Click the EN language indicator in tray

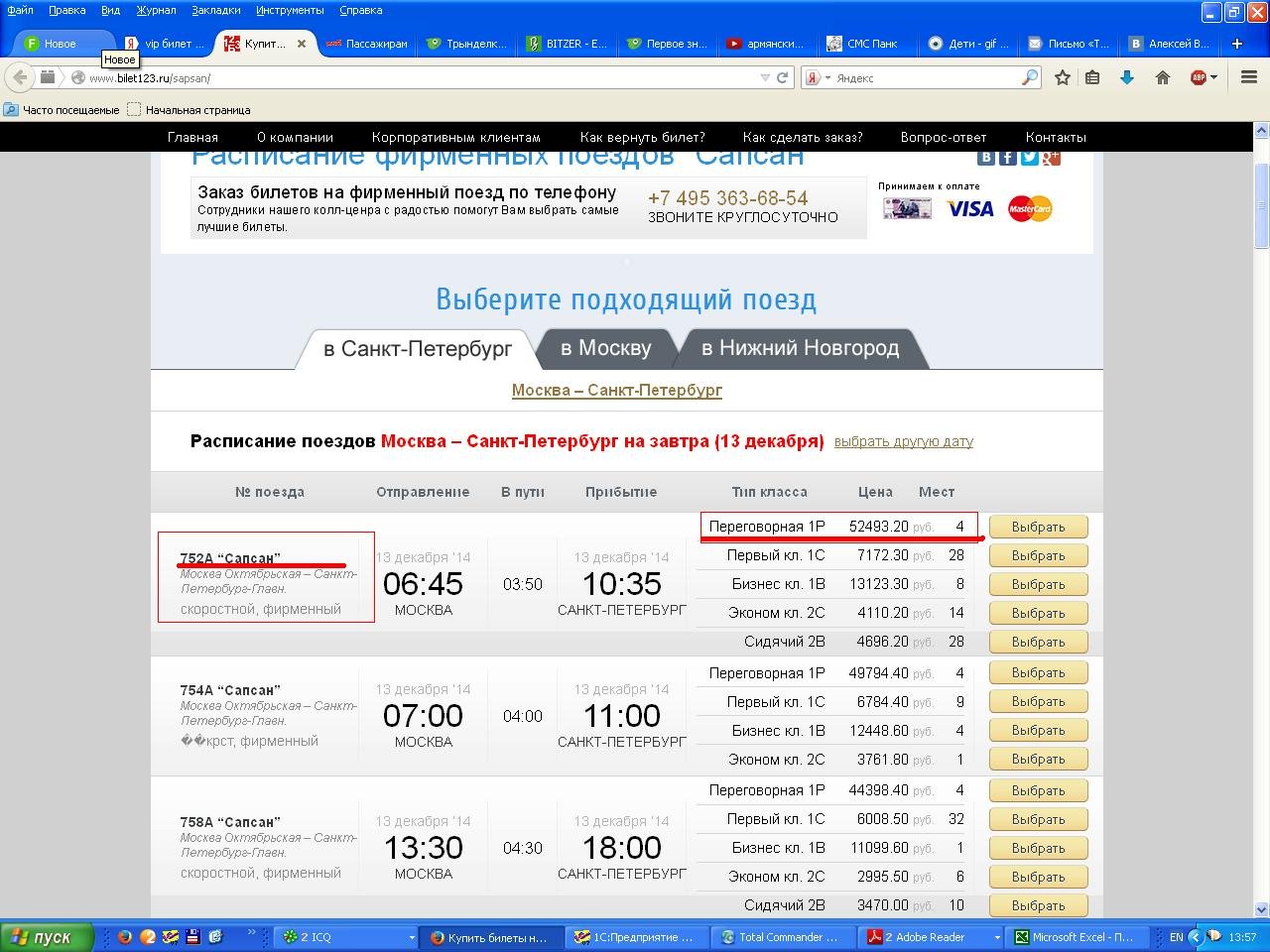pyautogui.click(x=1176, y=936)
